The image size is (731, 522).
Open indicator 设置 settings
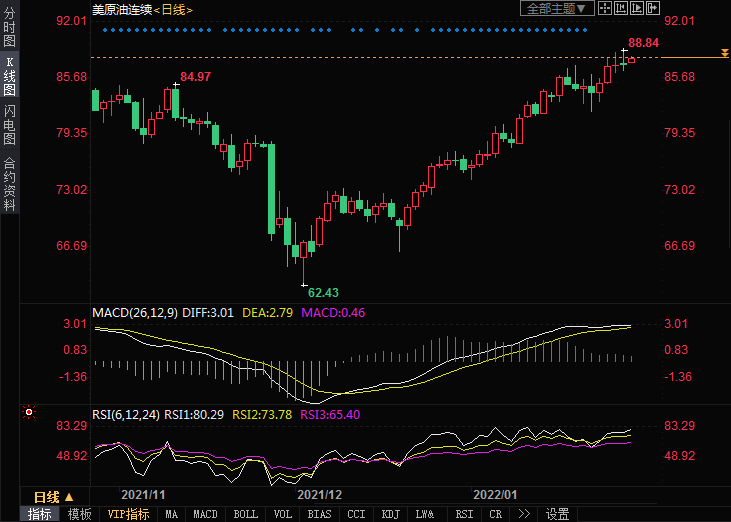[557, 514]
